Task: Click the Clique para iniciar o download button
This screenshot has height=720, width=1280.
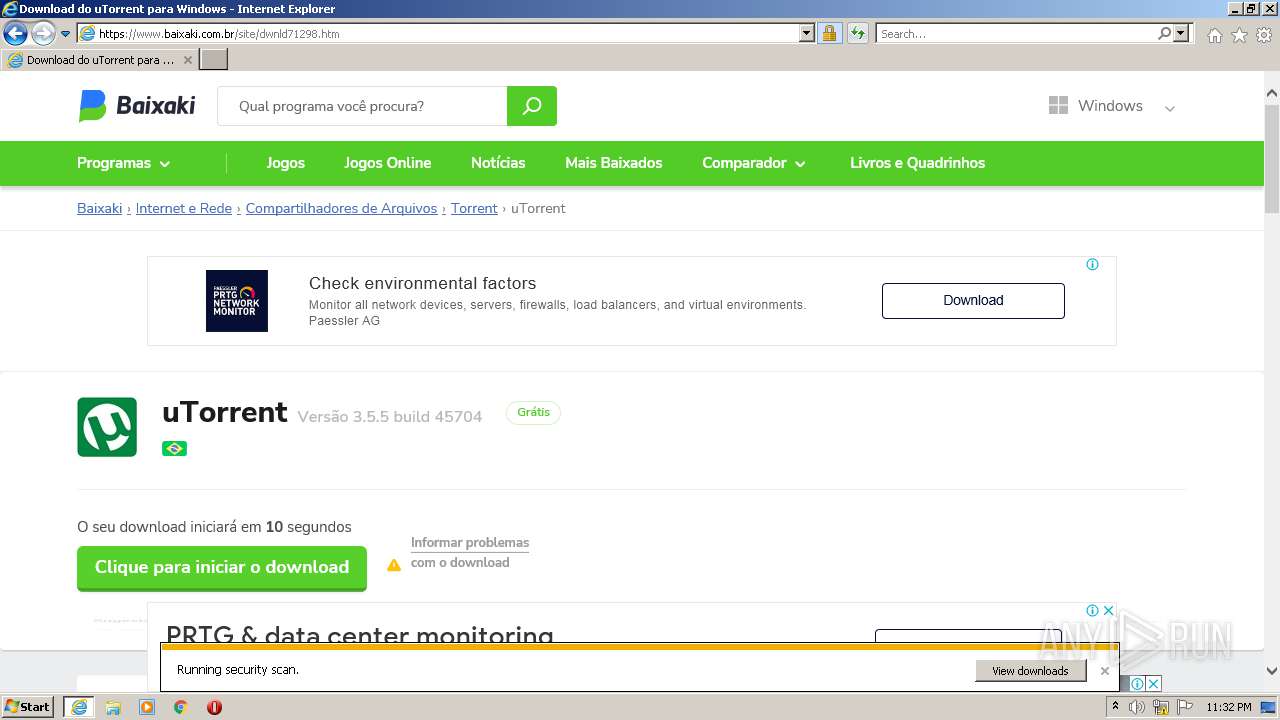Action: [222, 567]
